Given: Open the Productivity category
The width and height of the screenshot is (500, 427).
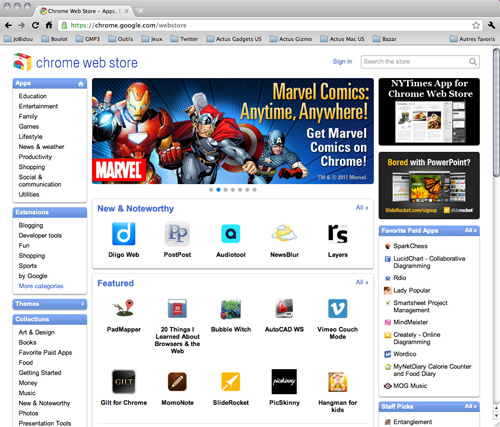Looking at the screenshot, I should [x=35, y=157].
